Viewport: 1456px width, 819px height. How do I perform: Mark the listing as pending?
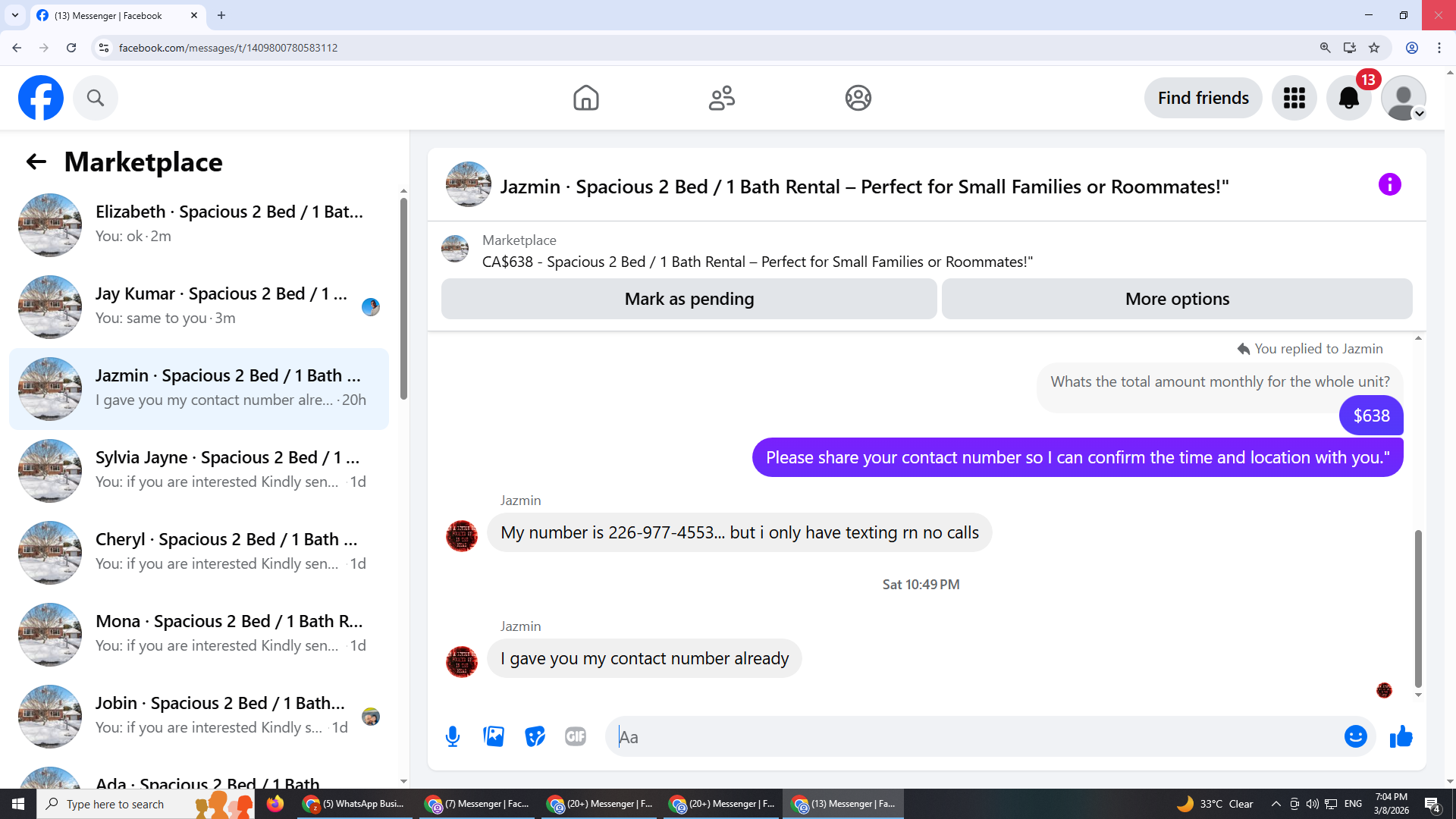coord(689,299)
